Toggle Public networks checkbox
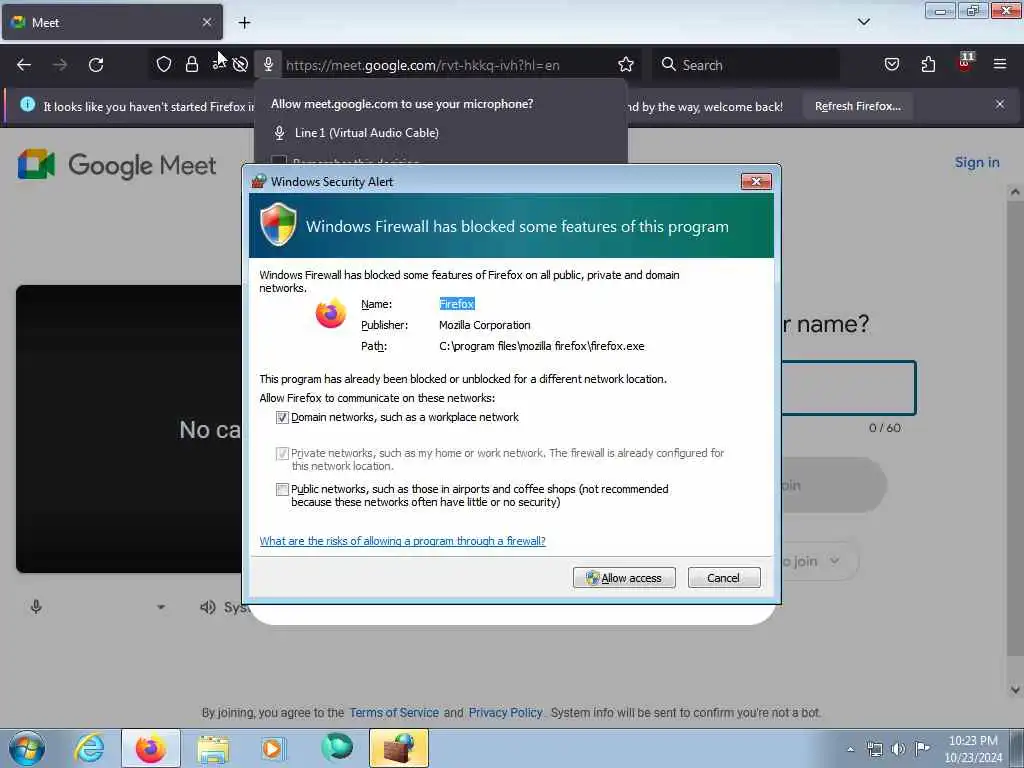This screenshot has width=1024, height=768. point(282,489)
